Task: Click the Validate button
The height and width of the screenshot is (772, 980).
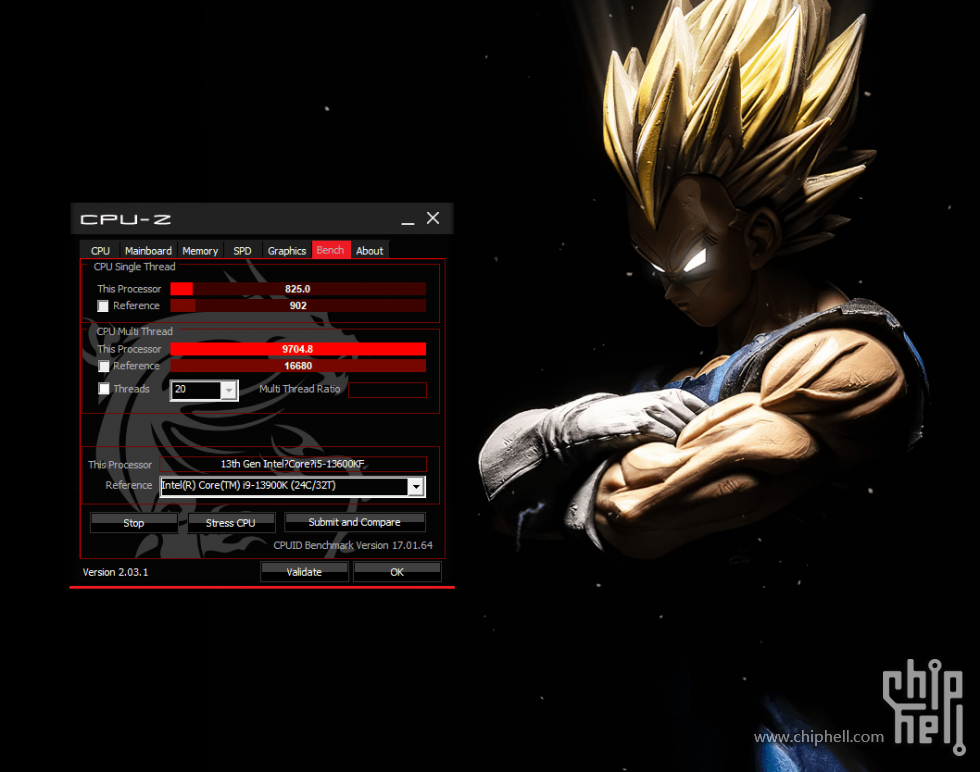Action: click(304, 572)
